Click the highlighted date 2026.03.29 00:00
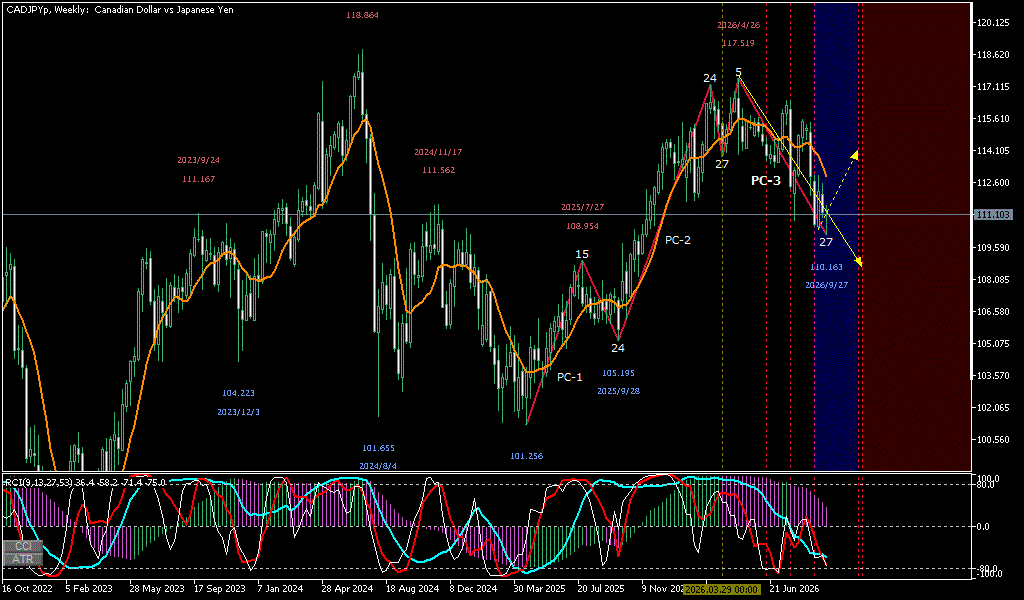Screen dimensions: 1024x600 click(722, 589)
